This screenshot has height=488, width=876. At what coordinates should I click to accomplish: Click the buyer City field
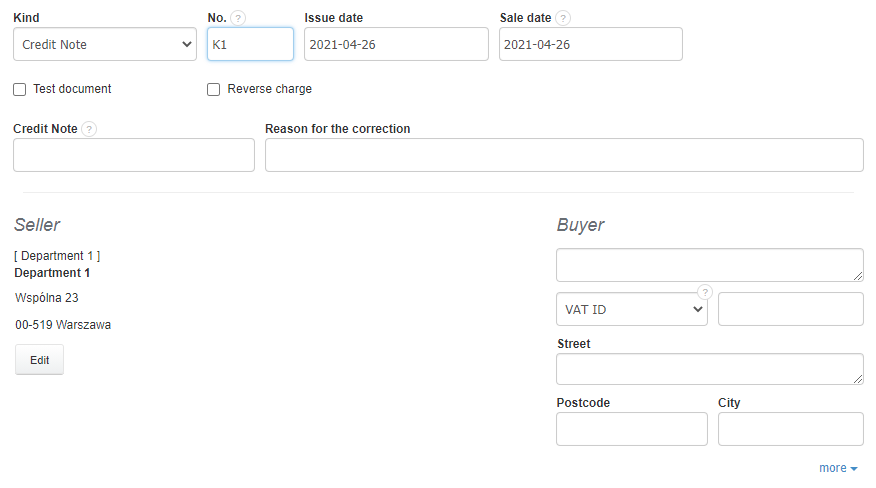(x=790, y=429)
